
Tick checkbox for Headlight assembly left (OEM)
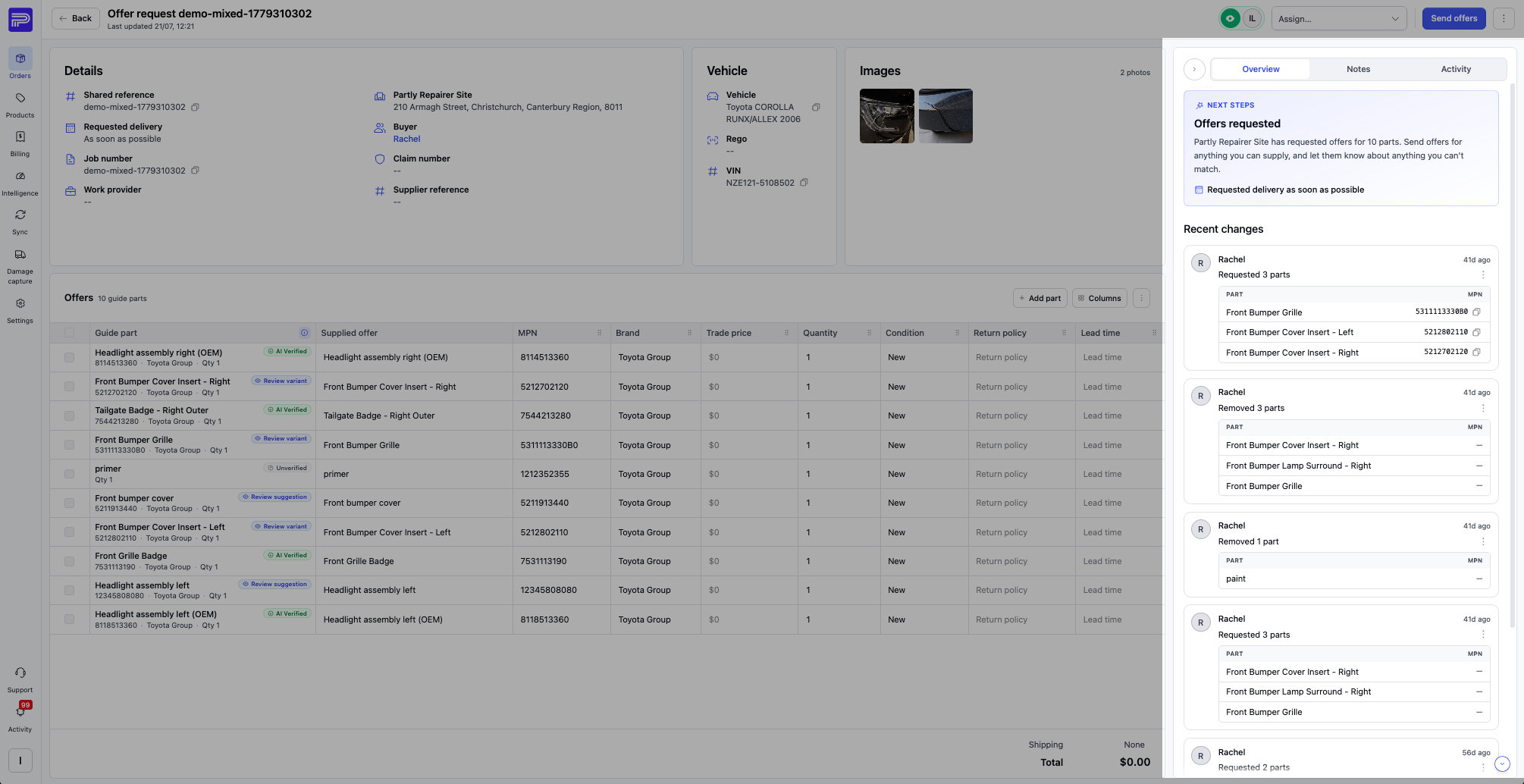[x=70, y=619]
